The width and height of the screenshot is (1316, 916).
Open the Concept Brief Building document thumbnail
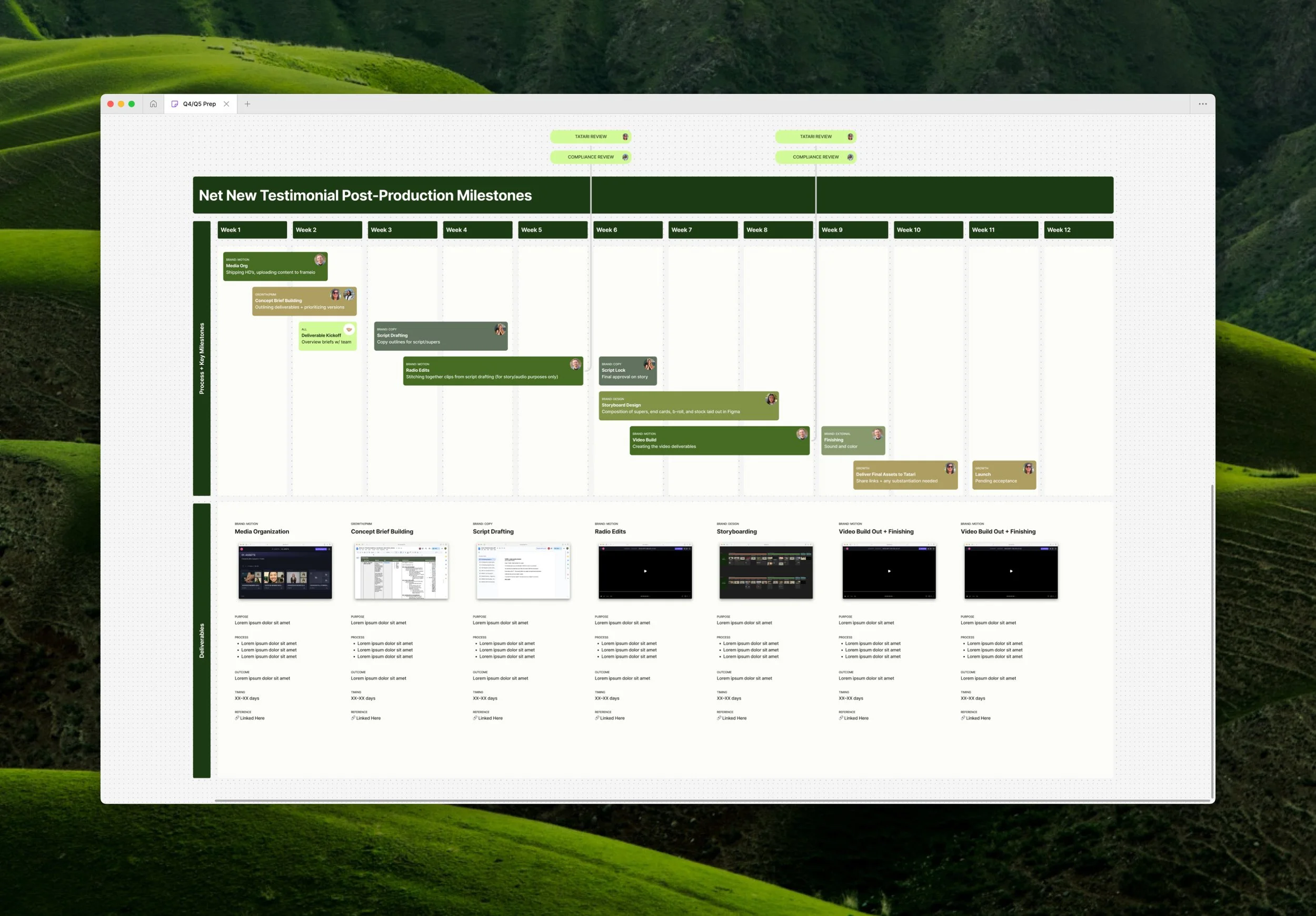[401, 571]
